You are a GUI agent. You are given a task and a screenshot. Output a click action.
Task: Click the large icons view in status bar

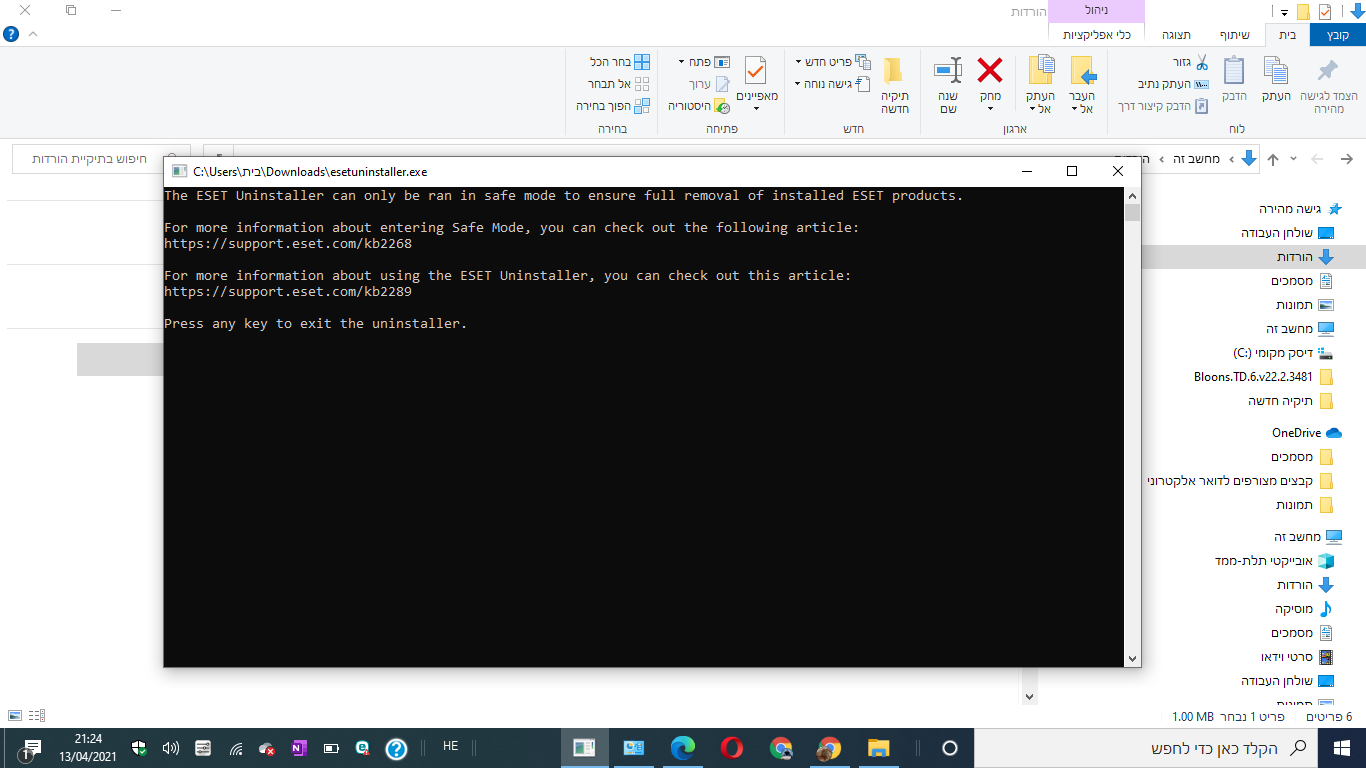[15, 716]
